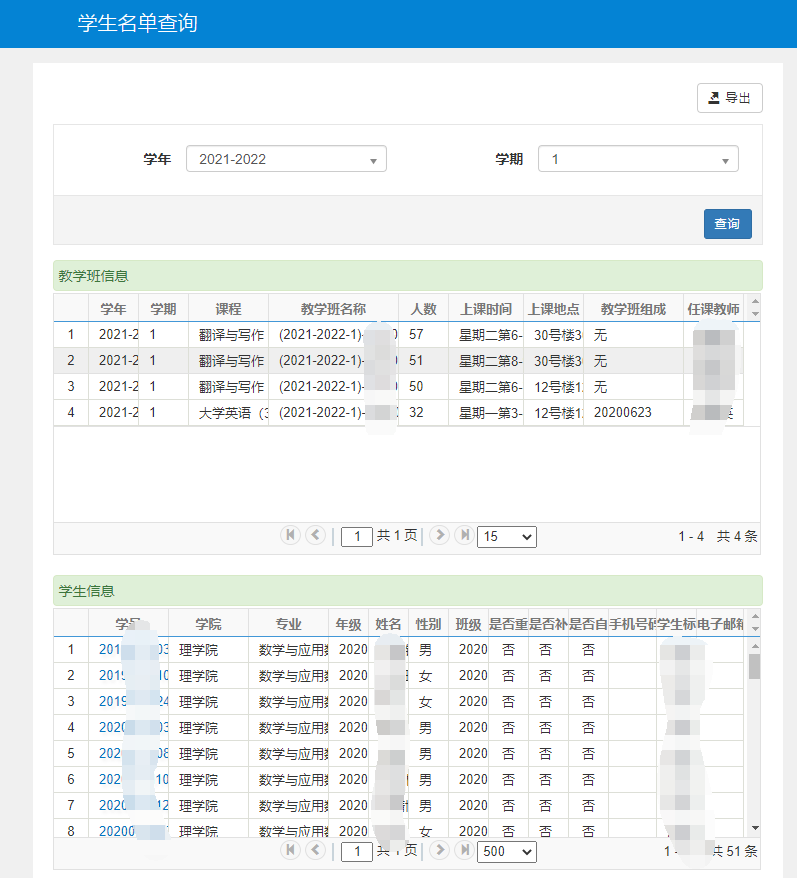The height and width of the screenshot is (878, 797).
Task: Sort student table by 姓名 header
Action: click(388, 624)
